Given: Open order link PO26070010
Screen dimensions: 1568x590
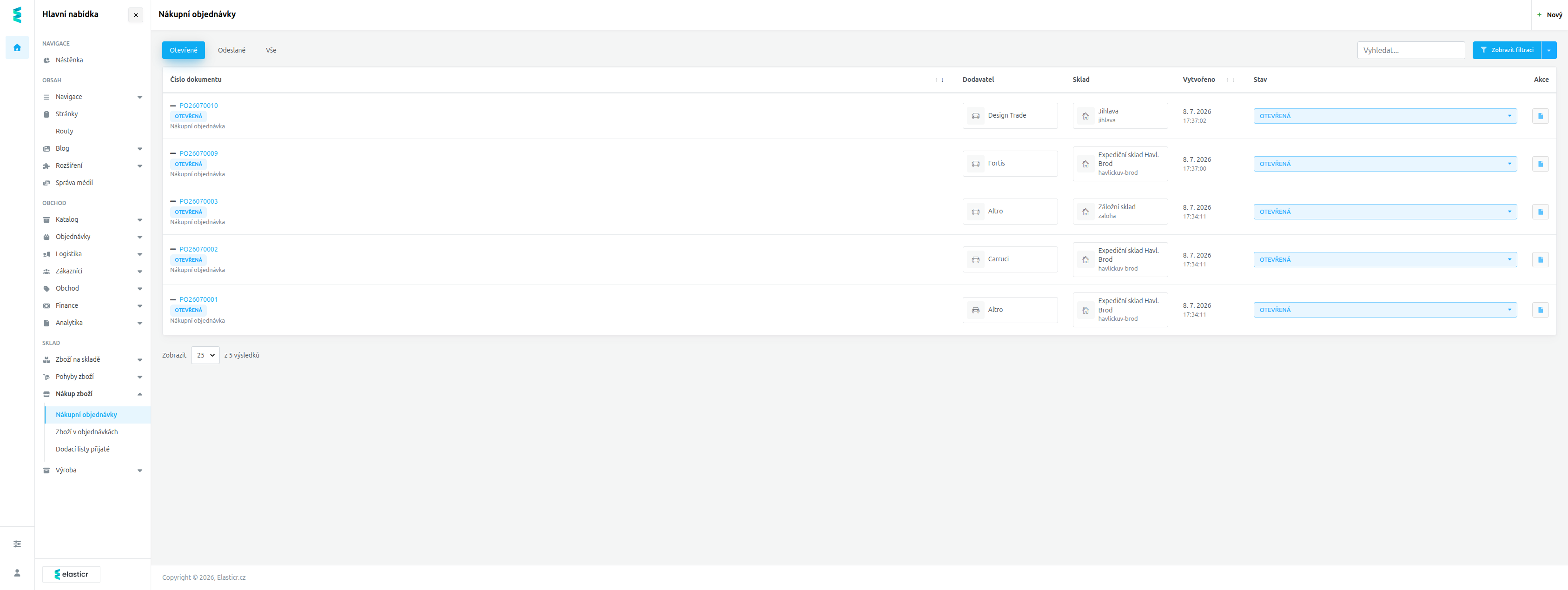Looking at the screenshot, I should tap(198, 106).
